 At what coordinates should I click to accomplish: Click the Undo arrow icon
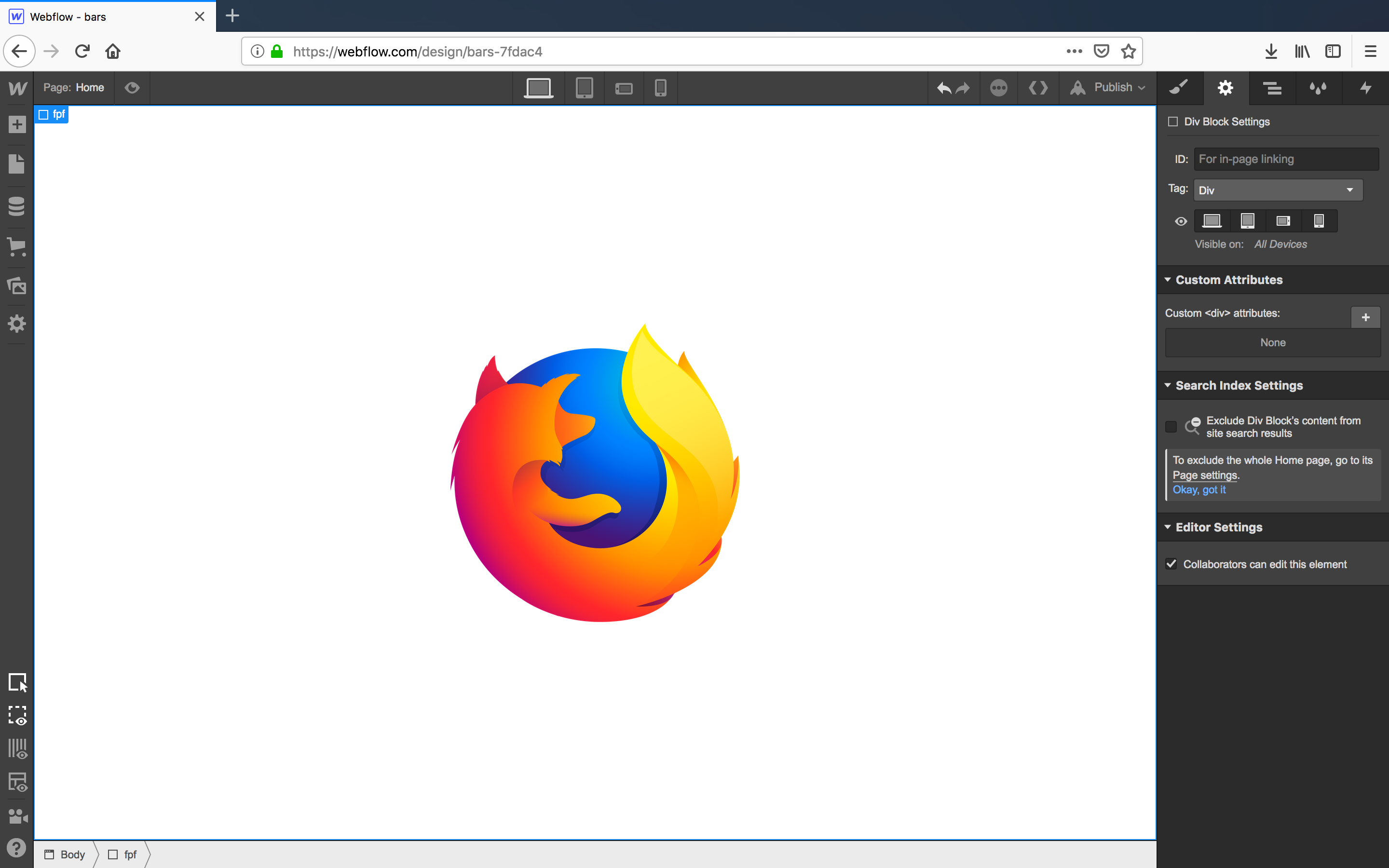pos(943,88)
